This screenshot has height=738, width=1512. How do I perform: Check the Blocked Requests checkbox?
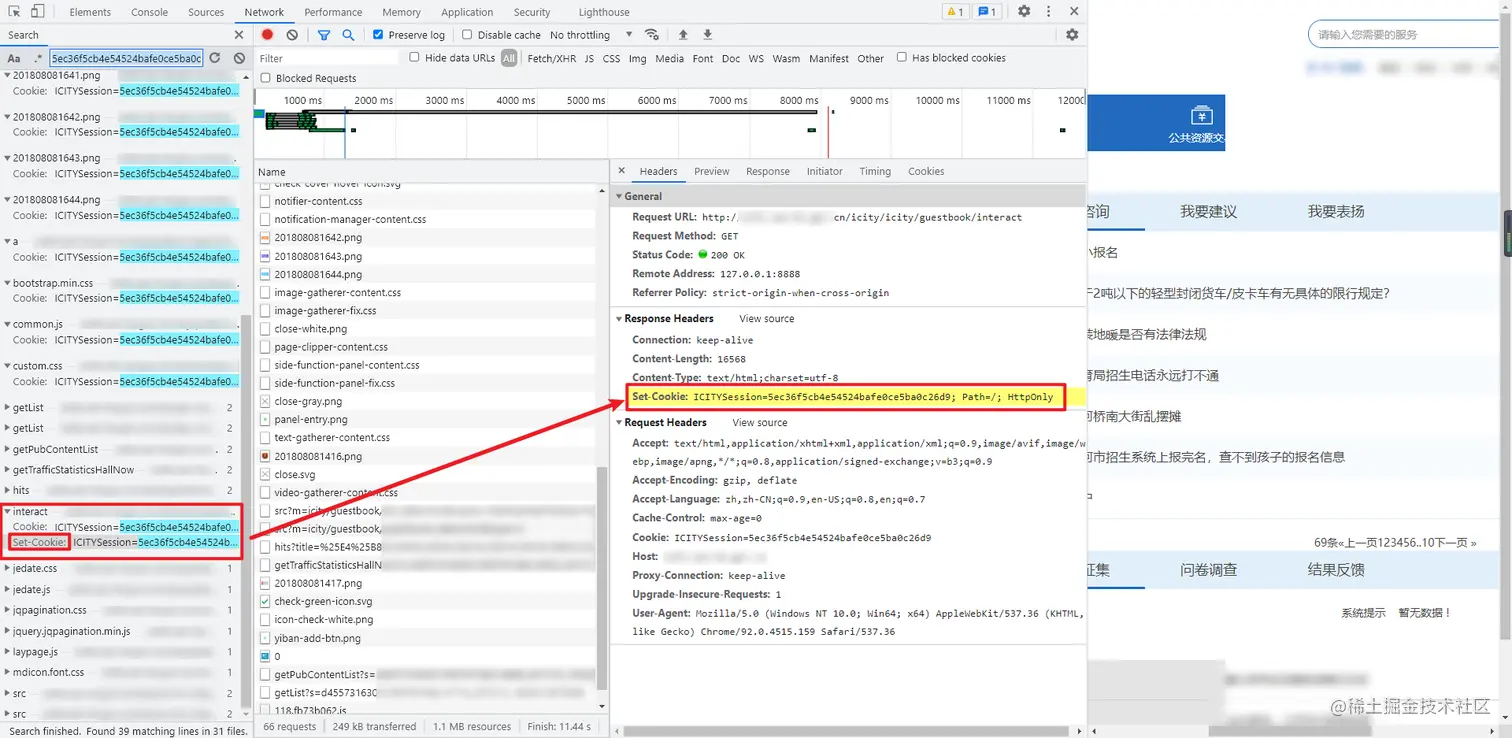point(265,78)
